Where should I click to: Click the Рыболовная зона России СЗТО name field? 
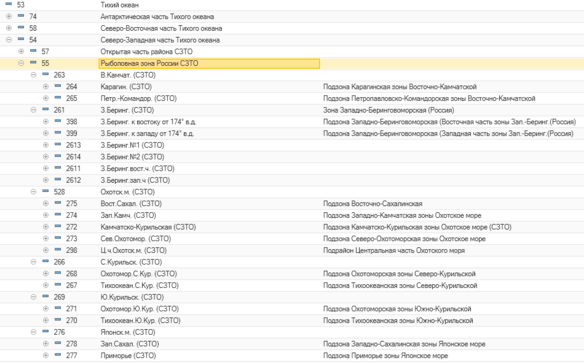pyautogui.click(x=209, y=63)
